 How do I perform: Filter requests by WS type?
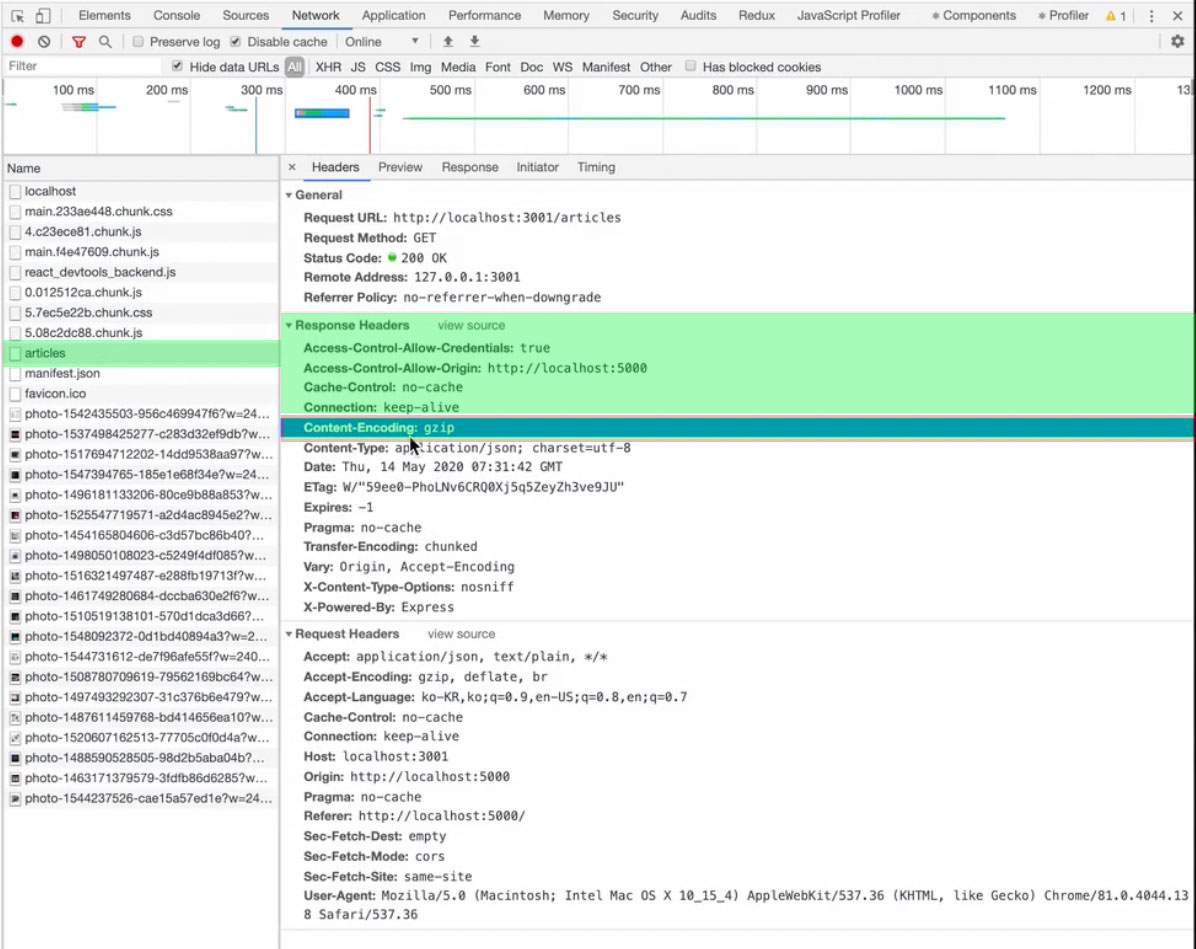tap(562, 67)
